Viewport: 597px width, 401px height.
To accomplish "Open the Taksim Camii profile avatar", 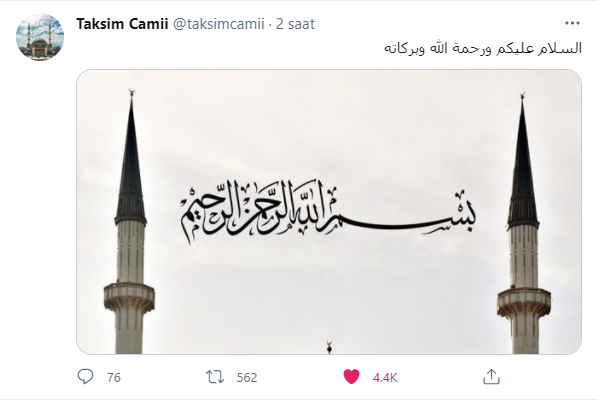I will 40,37.
